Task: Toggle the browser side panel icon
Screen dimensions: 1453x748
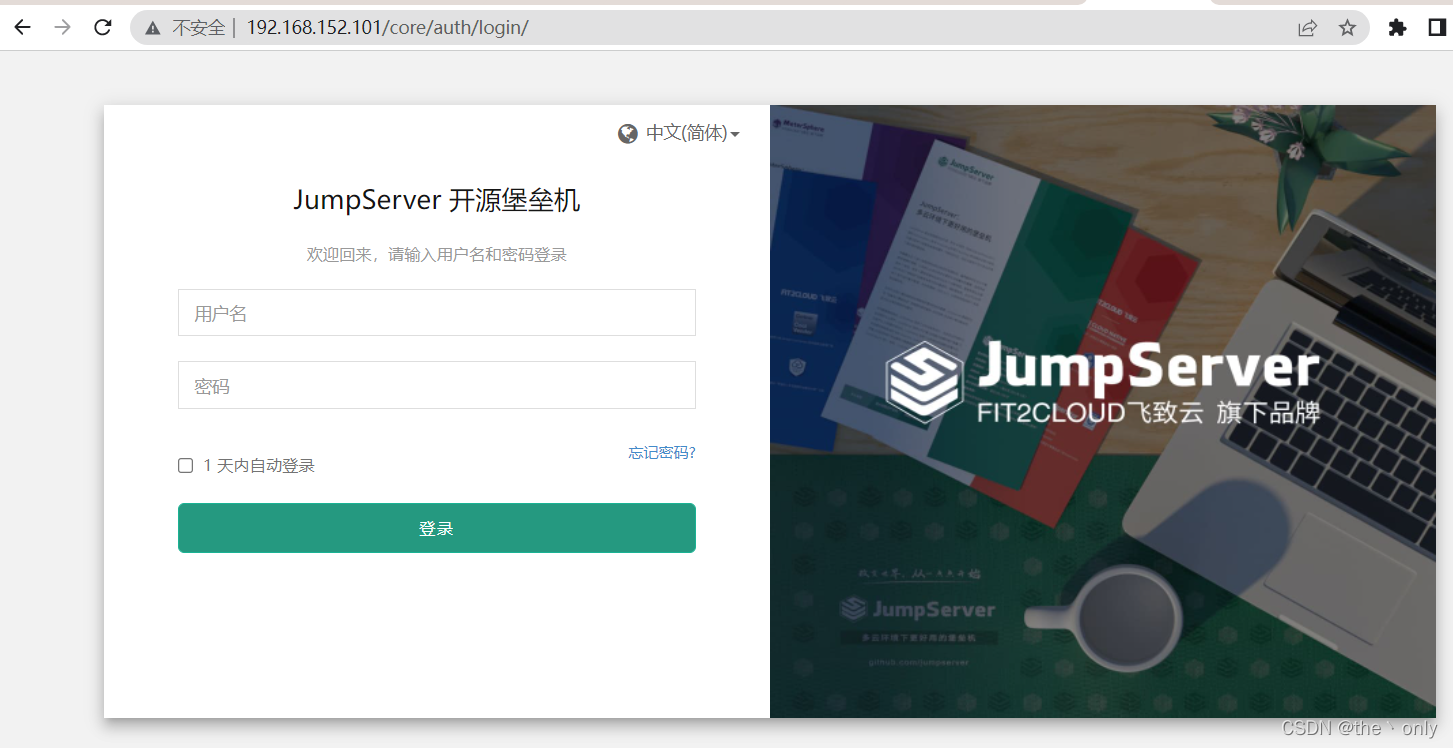Action: pos(1437,28)
